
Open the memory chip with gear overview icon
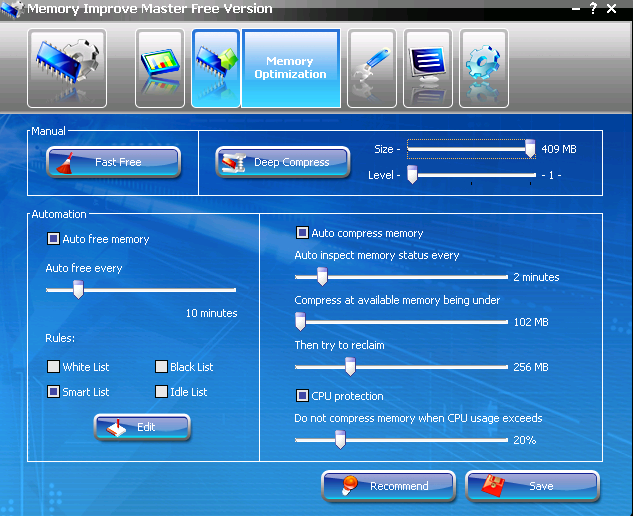pos(67,68)
